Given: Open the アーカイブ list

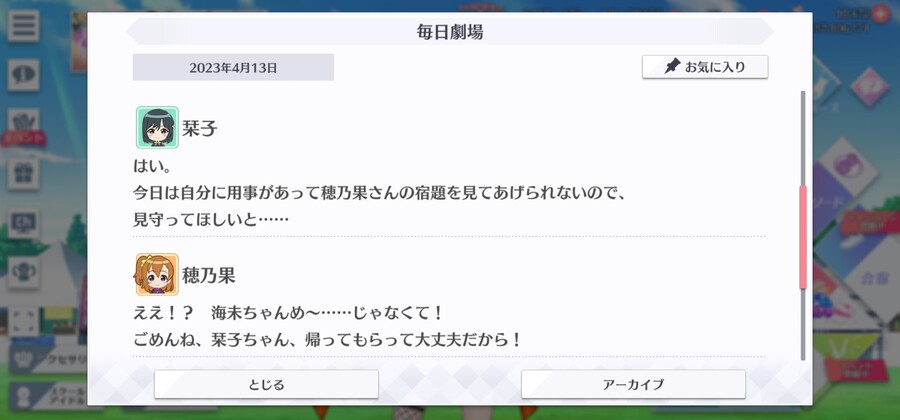Looking at the screenshot, I should [x=633, y=384].
